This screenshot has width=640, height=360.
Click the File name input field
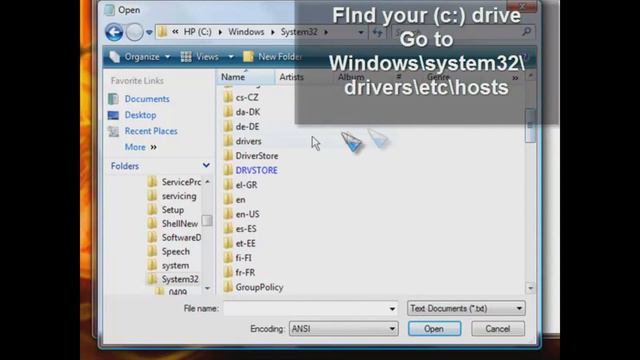coord(305,309)
